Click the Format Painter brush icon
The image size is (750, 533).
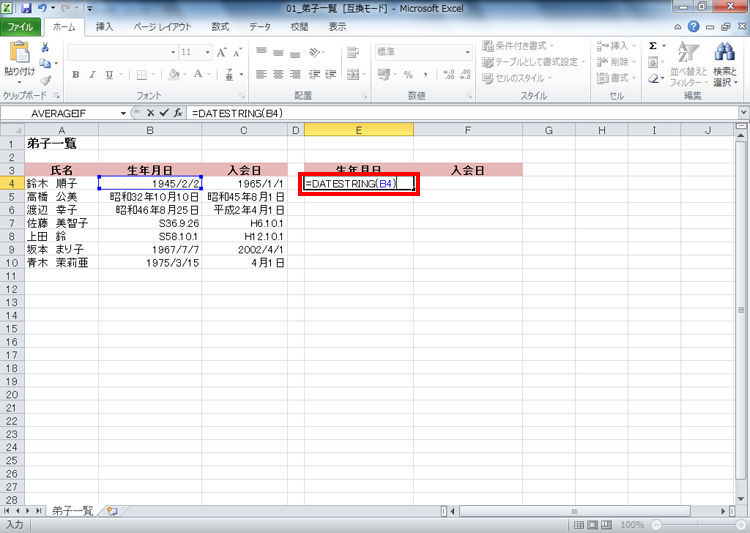pyautogui.click(x=45, y=80)
